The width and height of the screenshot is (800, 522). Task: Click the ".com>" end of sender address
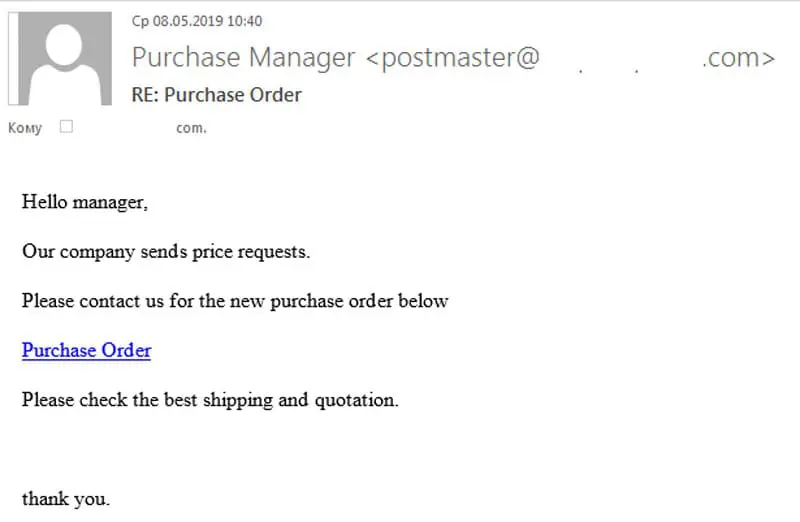(x=738, y=57)
